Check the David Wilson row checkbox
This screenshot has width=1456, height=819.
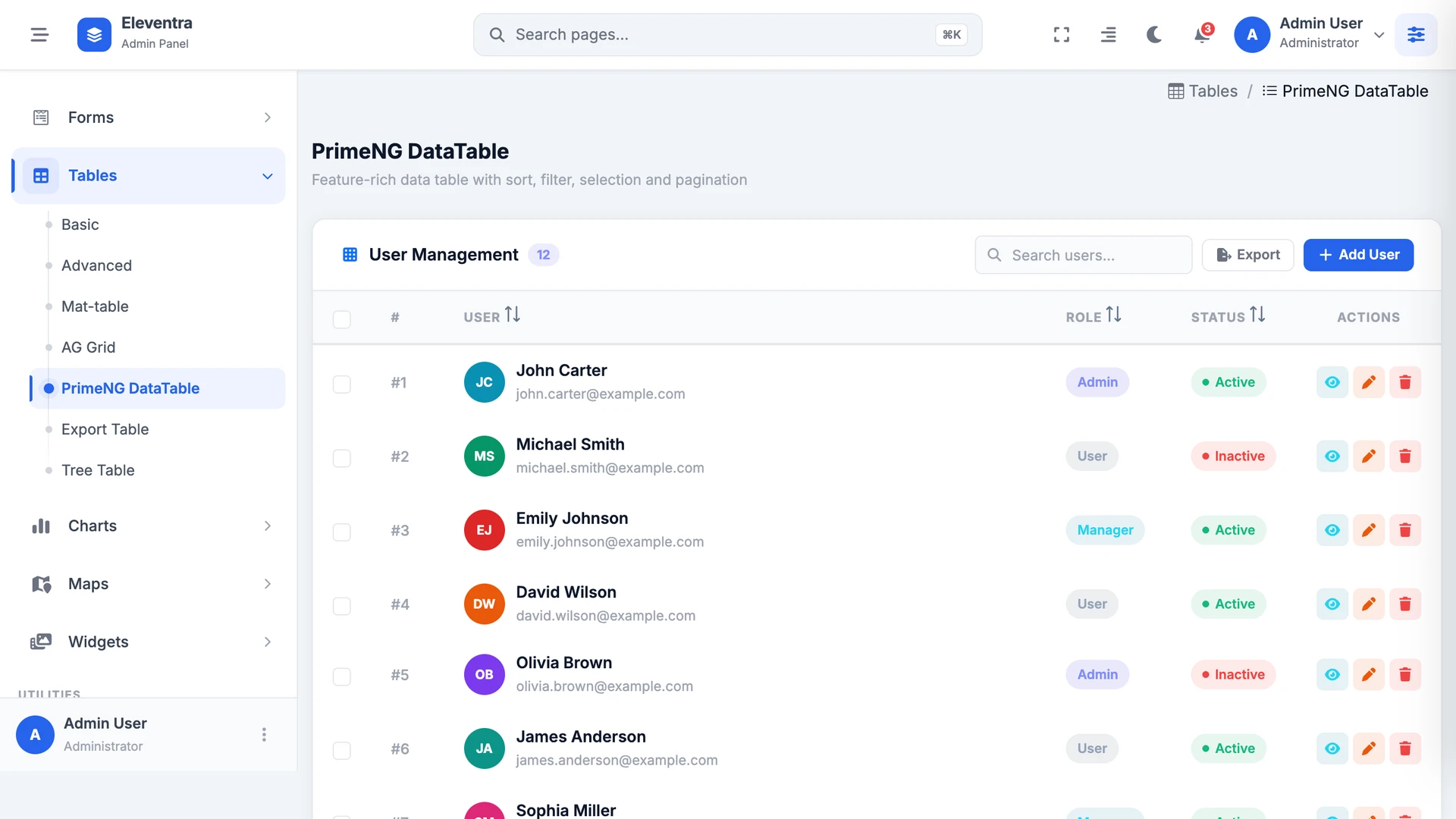(342, 607)
